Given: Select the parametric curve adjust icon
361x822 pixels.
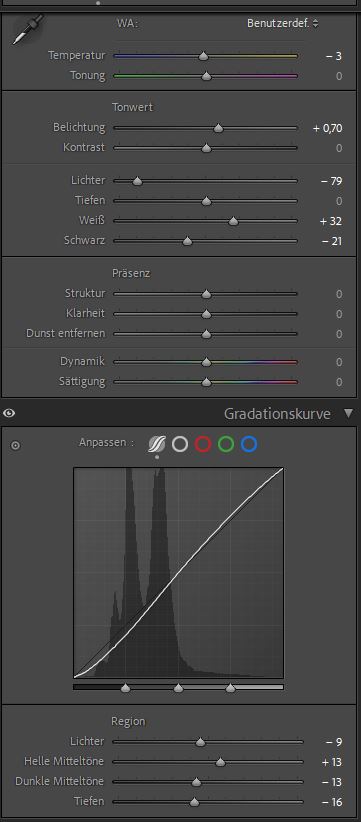Looking at the screenshot, I should [157, 444].
